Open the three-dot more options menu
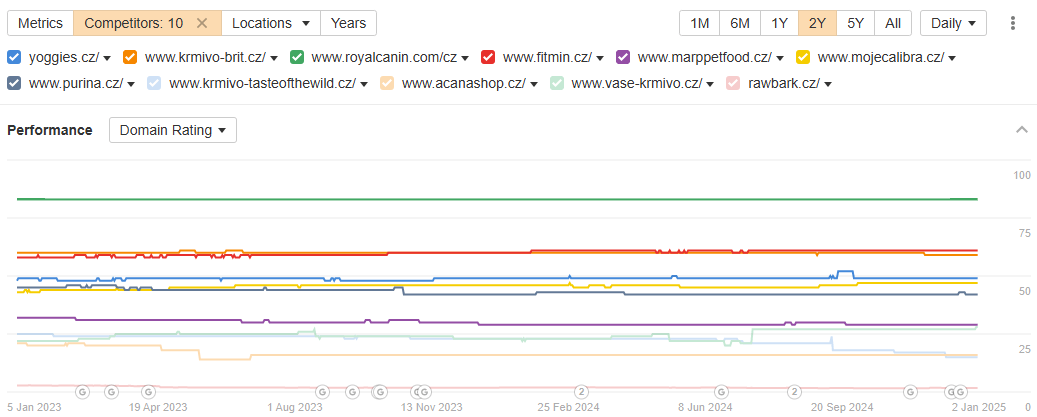1037x417 pixels. [1013, 23]
